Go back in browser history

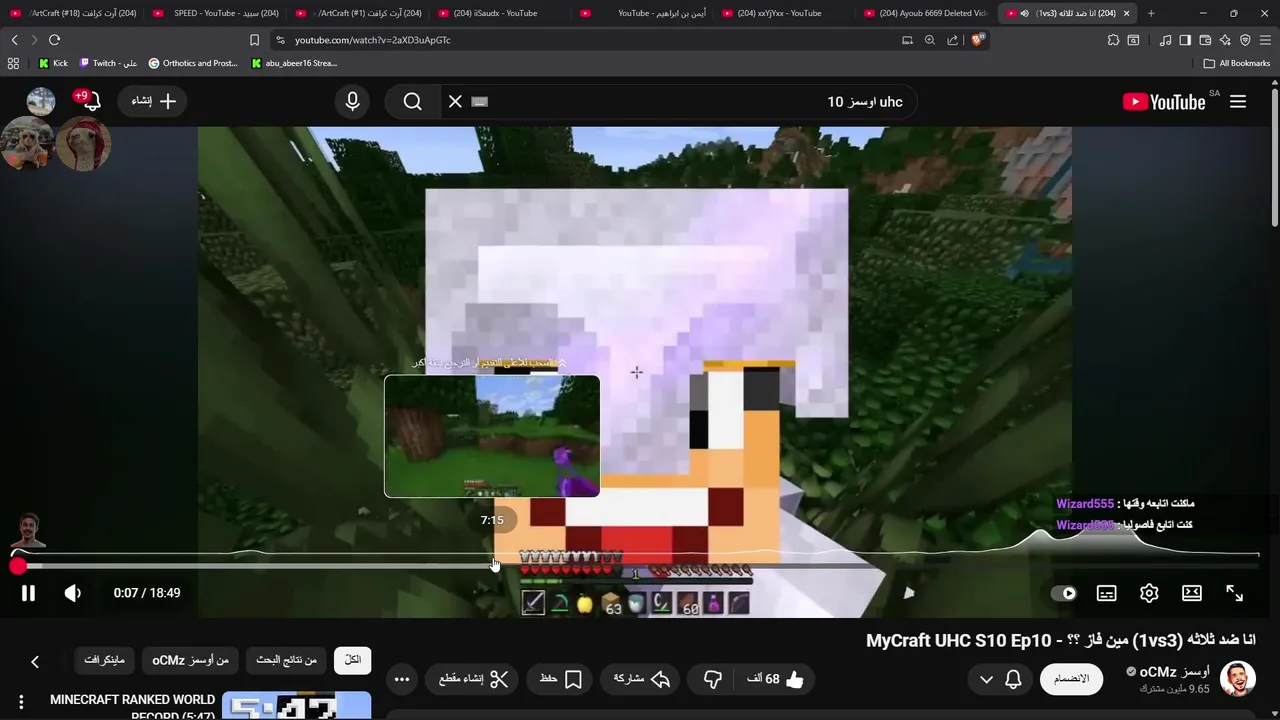click(14, 40)
